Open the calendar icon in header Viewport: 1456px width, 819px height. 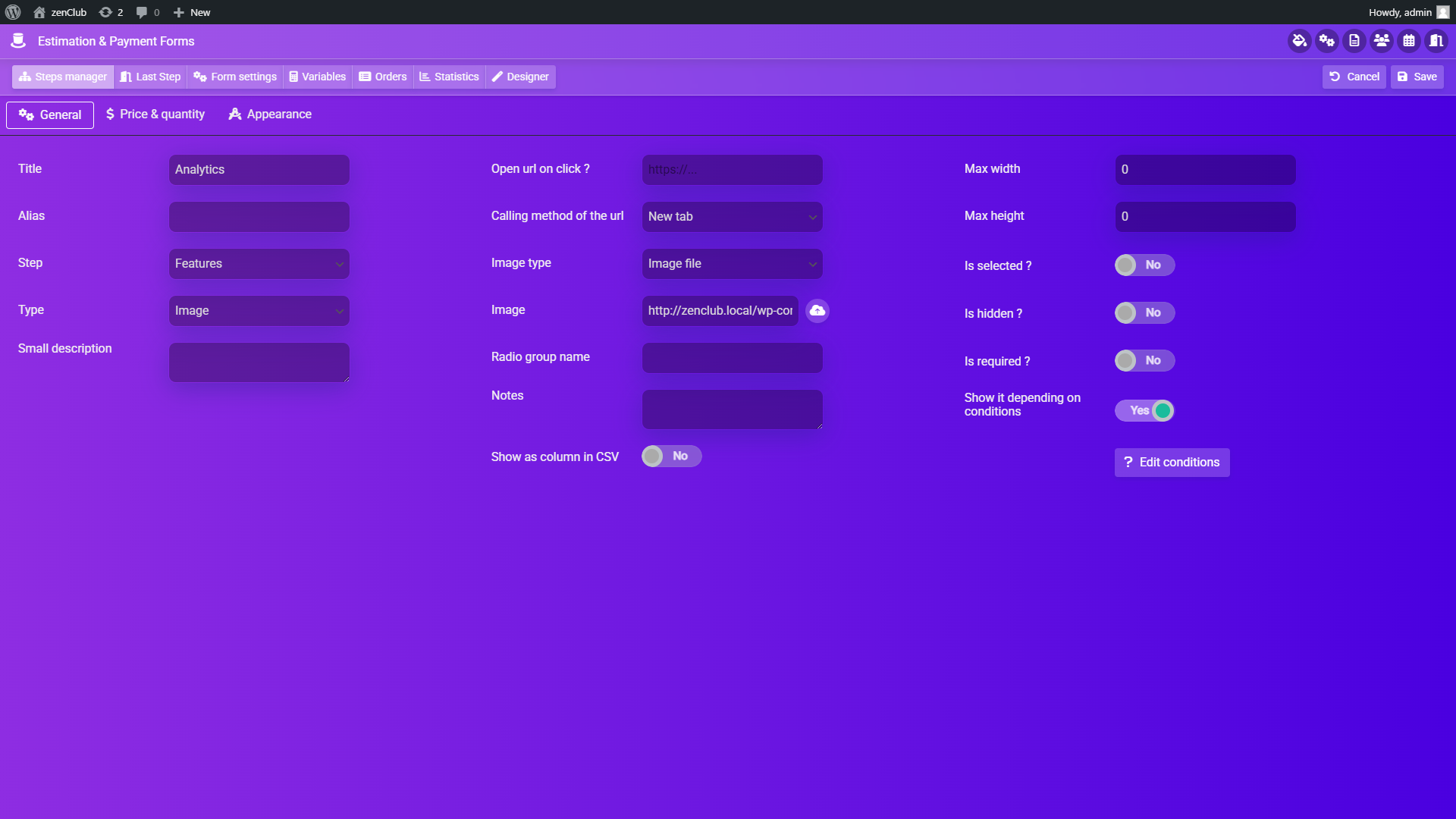[x=1409, y=41]
